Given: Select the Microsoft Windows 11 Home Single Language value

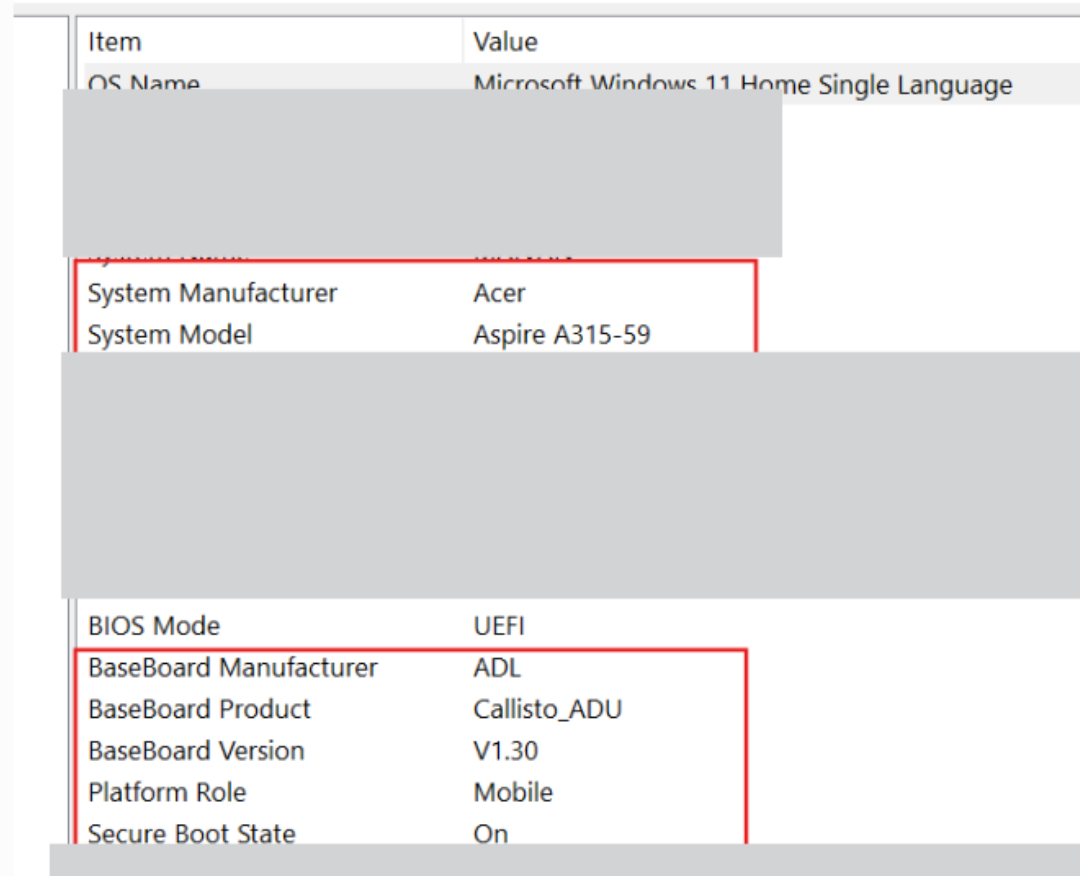Looking at the screenshot, I should [742, 84].
